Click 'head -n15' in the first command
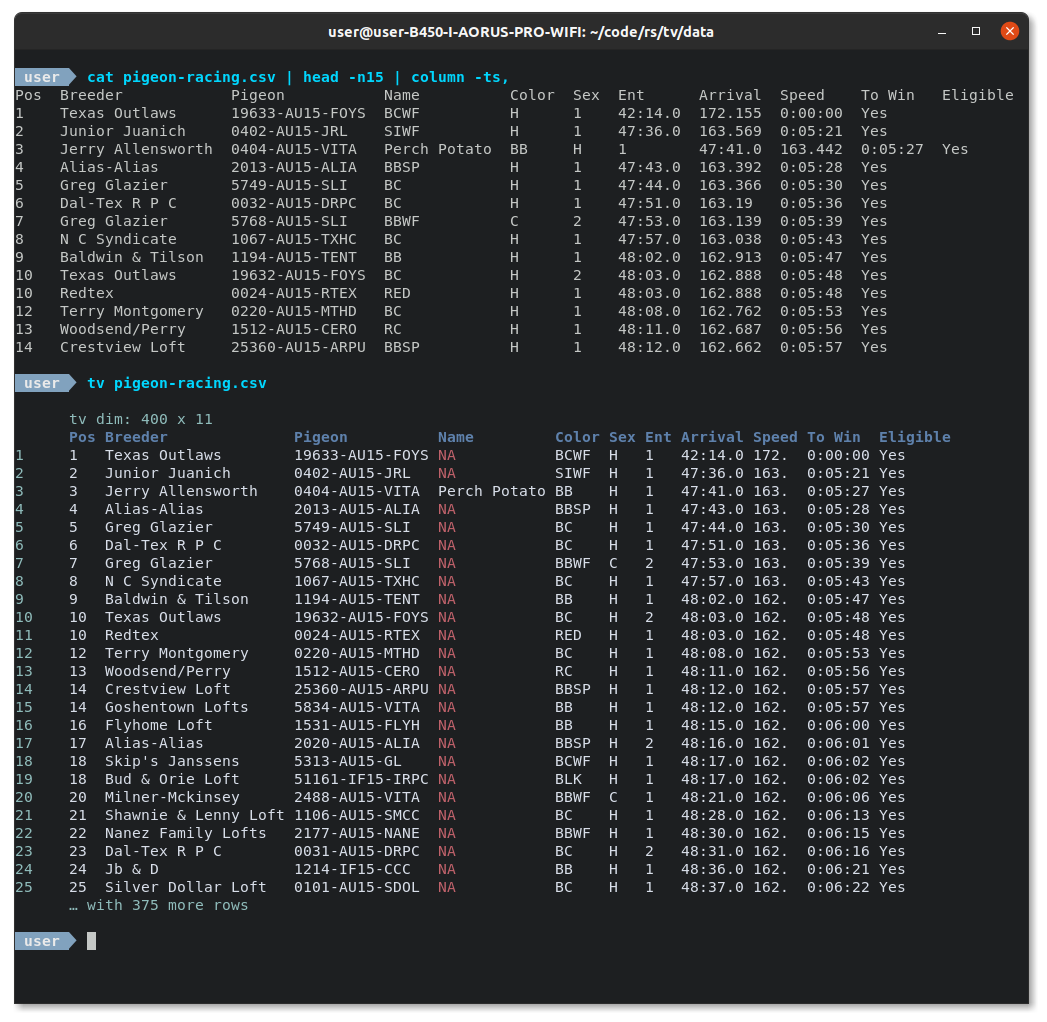 [343, 77]
